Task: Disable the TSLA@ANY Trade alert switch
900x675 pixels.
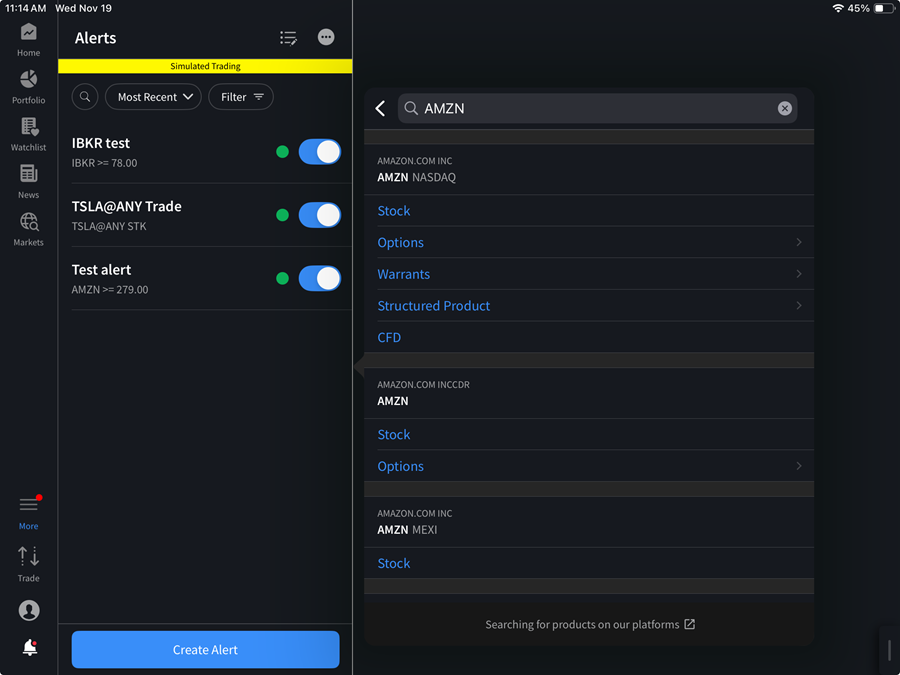Action: [x=320, y=215]
